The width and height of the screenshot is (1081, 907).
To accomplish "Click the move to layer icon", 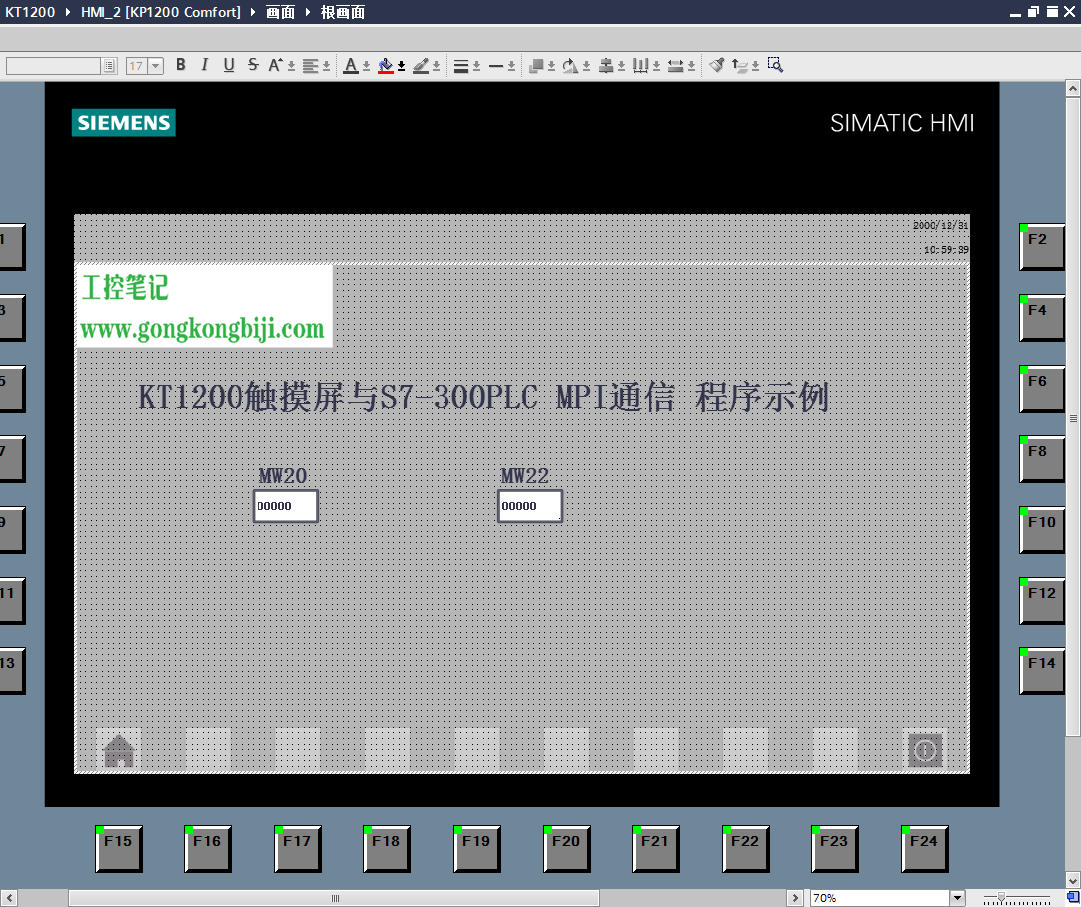I will tap(740, 65).
